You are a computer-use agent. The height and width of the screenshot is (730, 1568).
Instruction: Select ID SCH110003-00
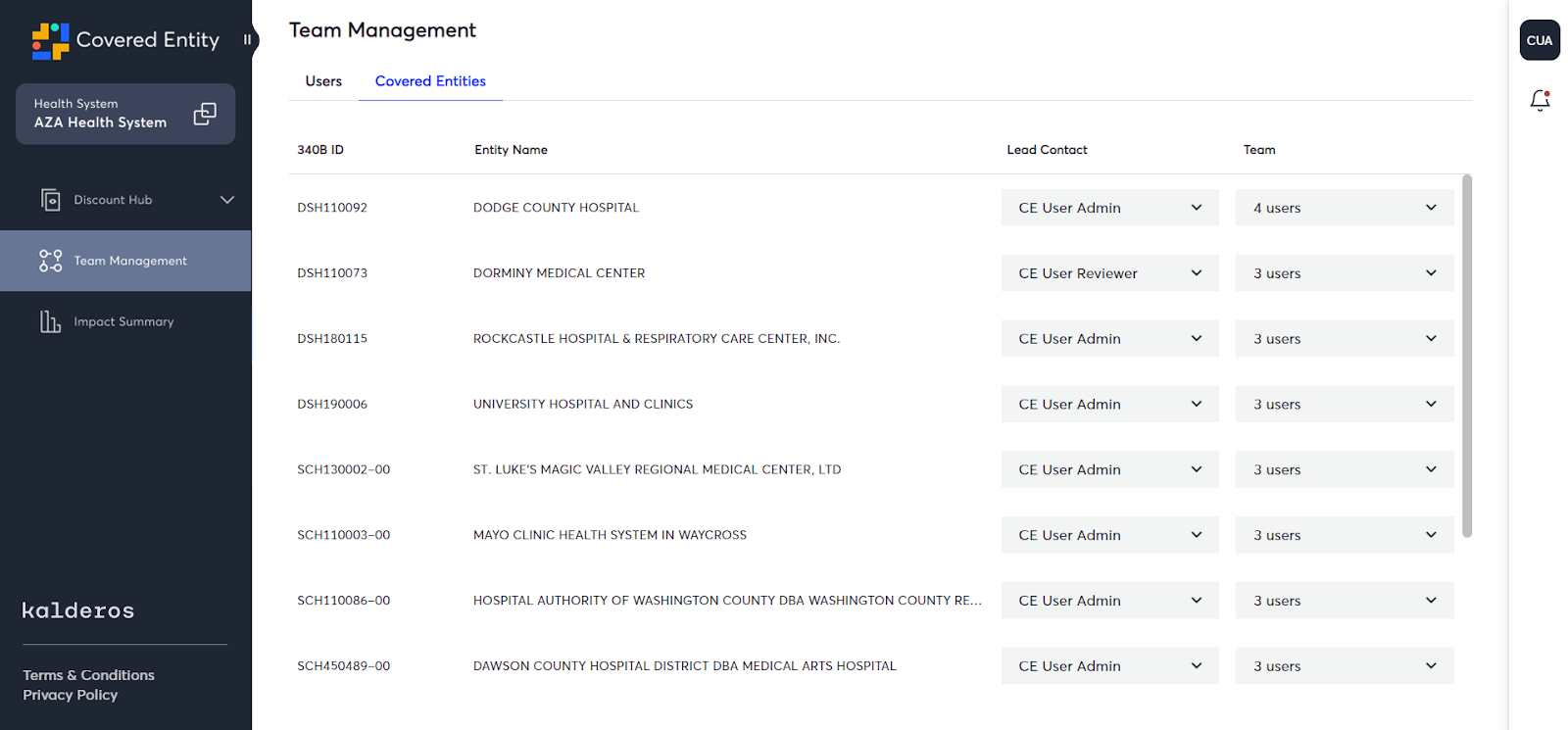(x=344, y=535)
